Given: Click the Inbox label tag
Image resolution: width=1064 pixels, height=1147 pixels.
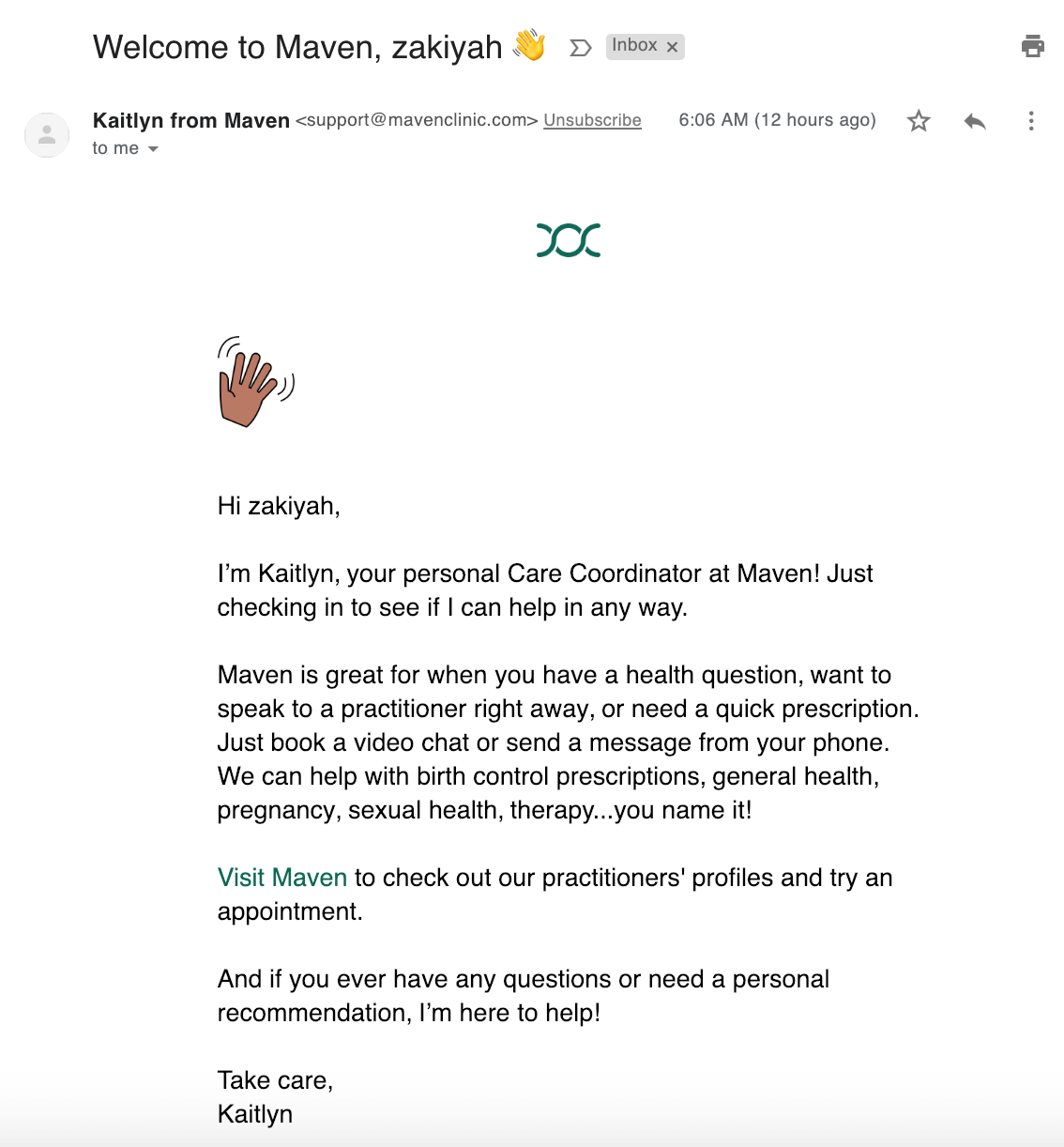Looking at the screenshot, I should pos(635,46).
